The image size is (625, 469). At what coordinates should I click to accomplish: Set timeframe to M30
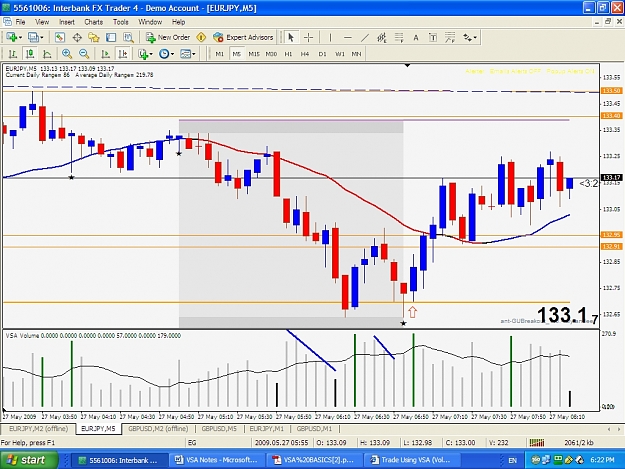point(271,54)
